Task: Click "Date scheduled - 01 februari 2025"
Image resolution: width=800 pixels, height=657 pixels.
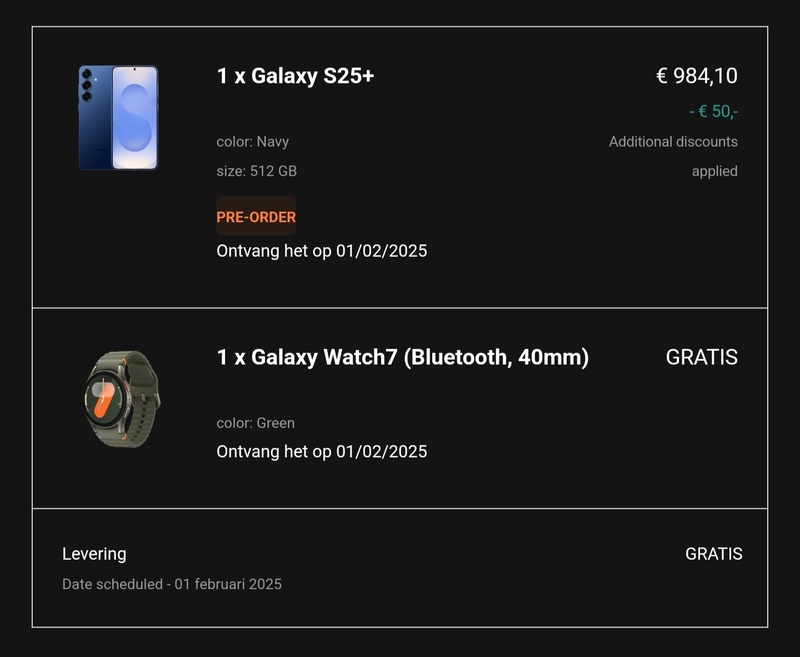Action: coord(172,584)
